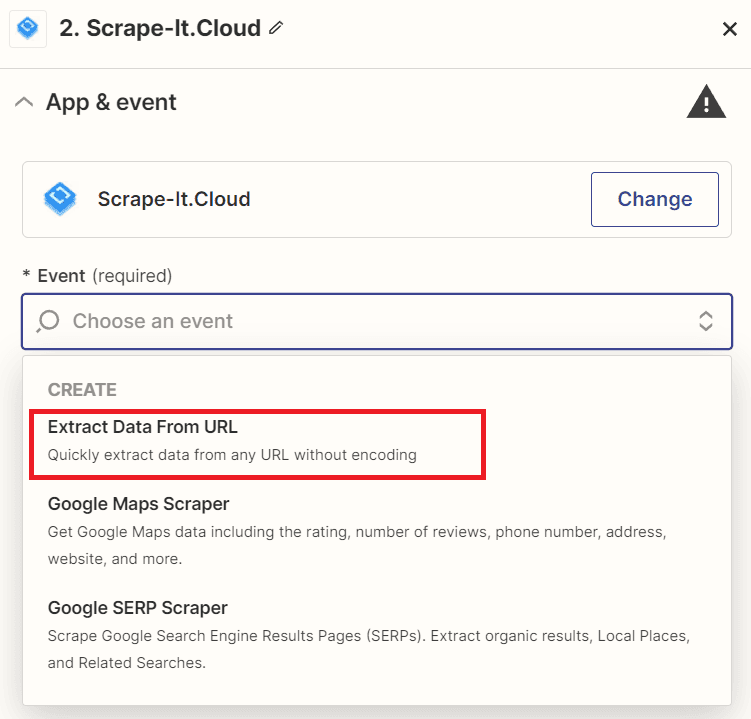Screen dimensions: 751x719
Task: Click the warning triangle icon
Action: 706,102
